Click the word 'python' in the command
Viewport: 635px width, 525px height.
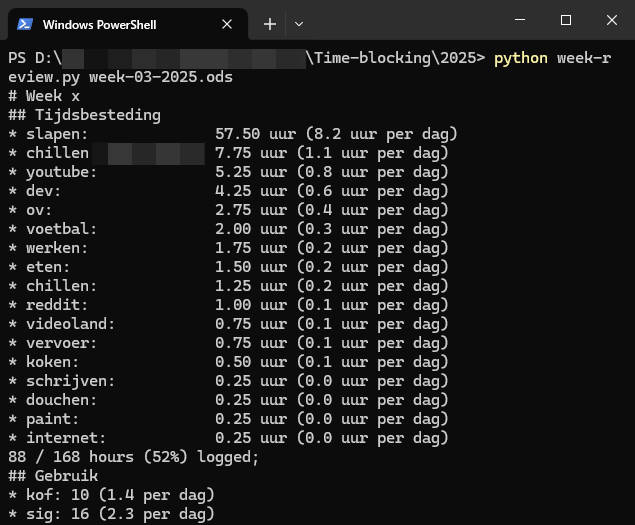[x=521, y=59]
